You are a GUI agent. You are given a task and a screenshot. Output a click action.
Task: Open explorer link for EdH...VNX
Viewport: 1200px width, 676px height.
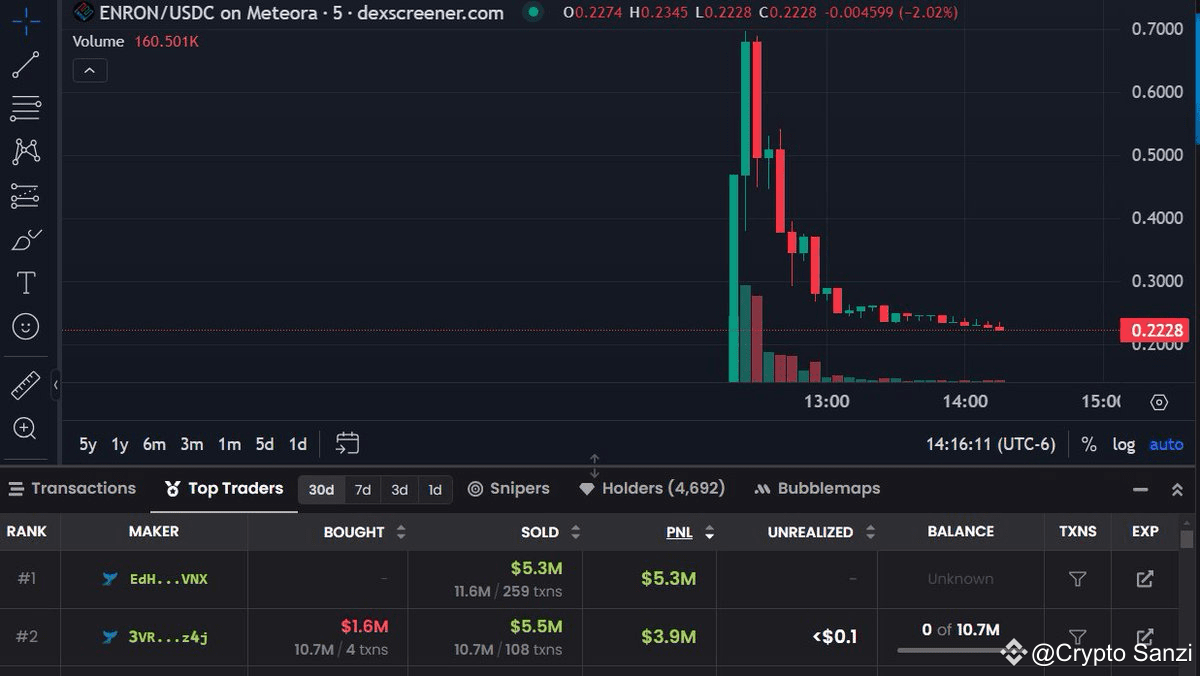click(1145, 579)
